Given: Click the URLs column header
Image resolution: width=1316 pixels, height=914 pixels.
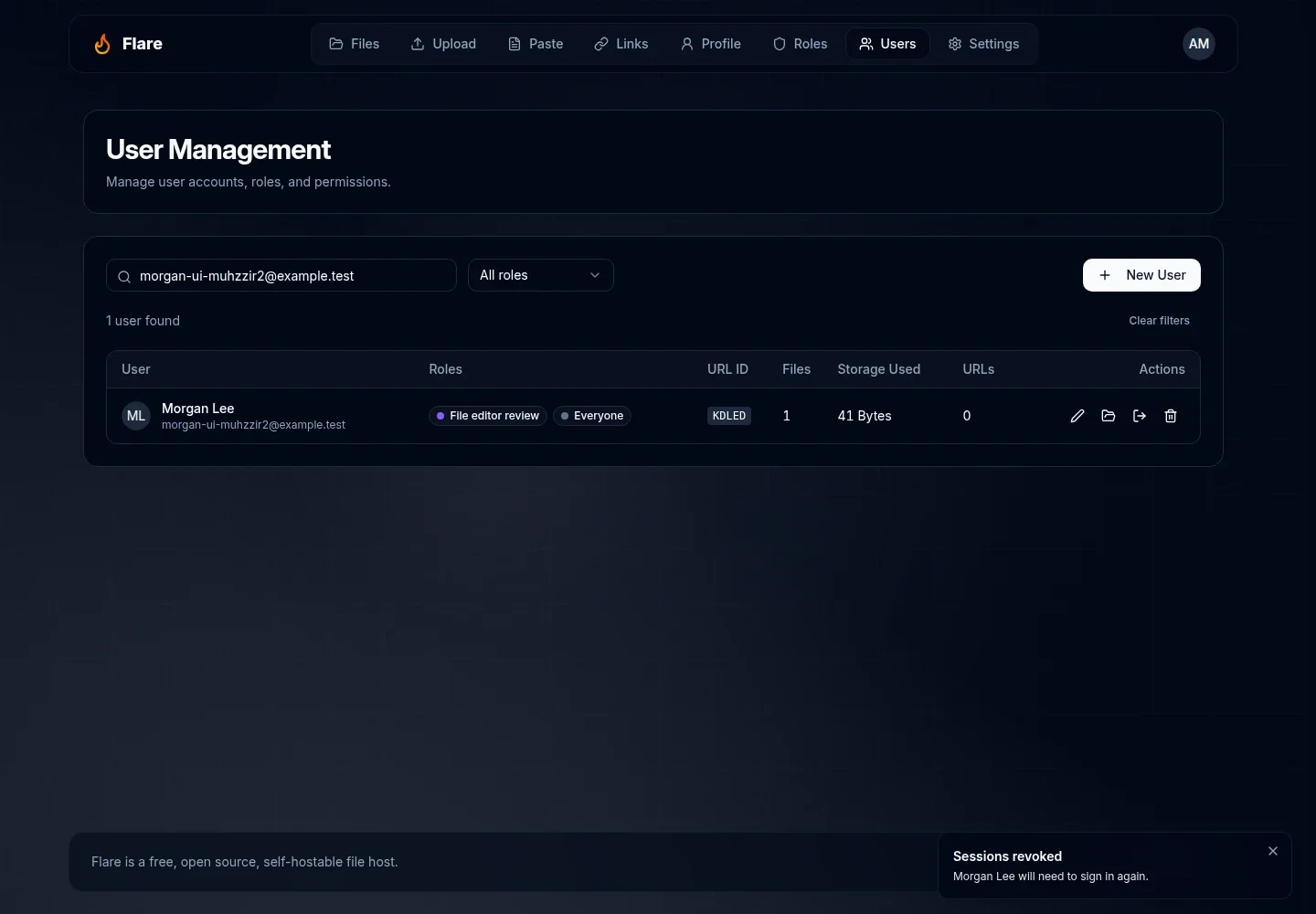Looking at the screenshot, I should (x=979, y=369).
